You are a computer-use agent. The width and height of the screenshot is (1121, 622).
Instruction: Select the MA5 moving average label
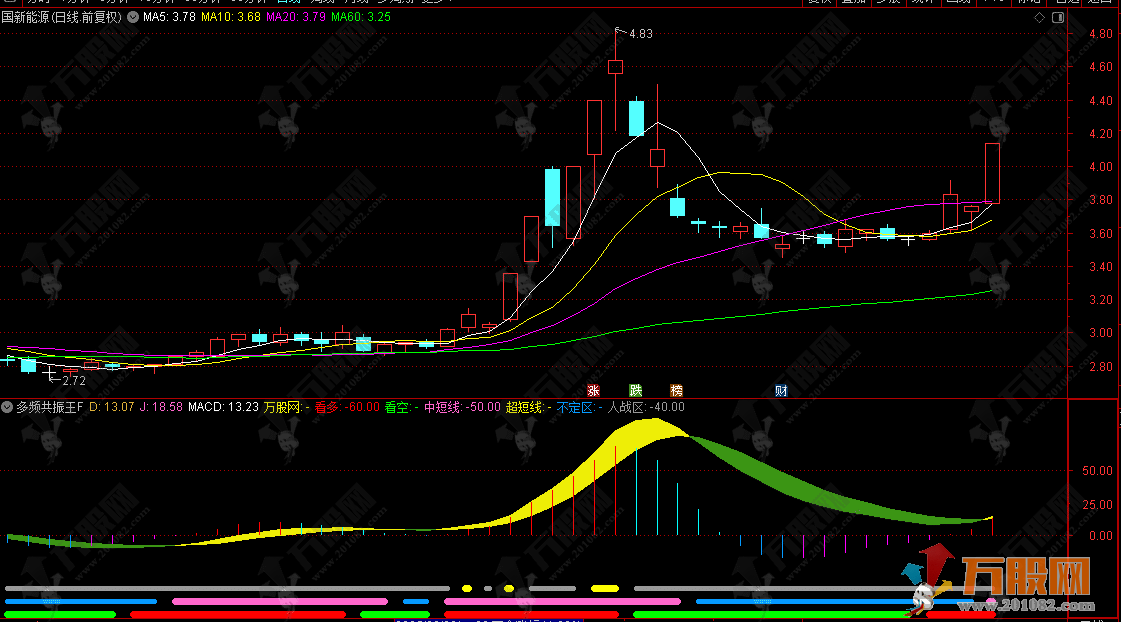pyautogui.click(x=168, y=17)
